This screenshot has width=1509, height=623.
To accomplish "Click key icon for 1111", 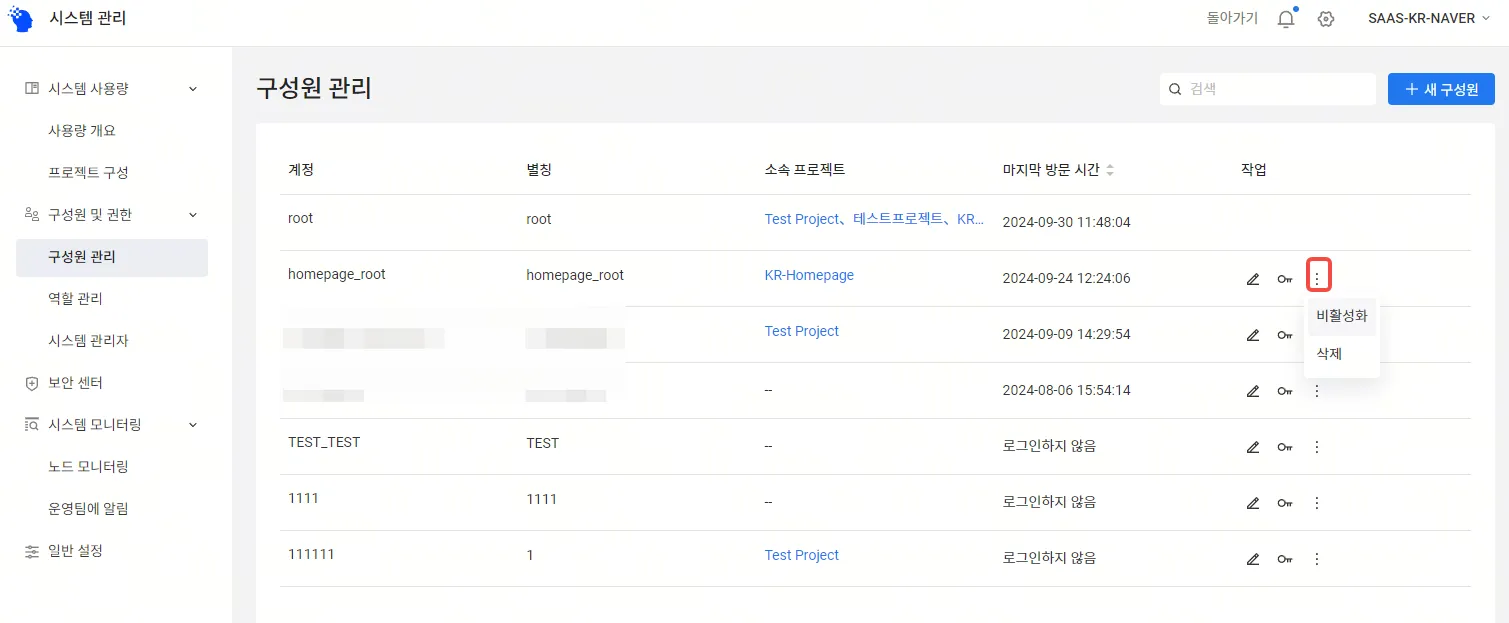I will tap(1285, 503).
